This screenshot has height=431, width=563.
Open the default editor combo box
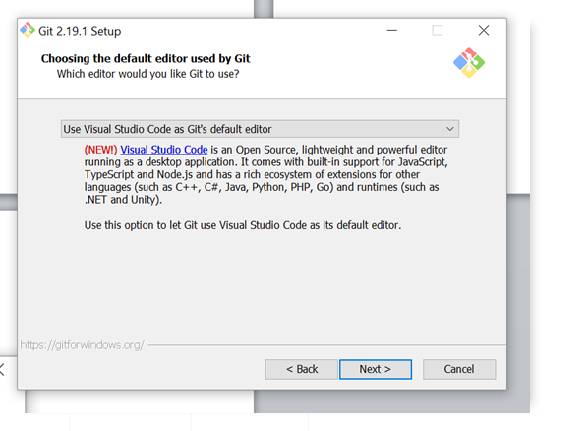(260, 129)
